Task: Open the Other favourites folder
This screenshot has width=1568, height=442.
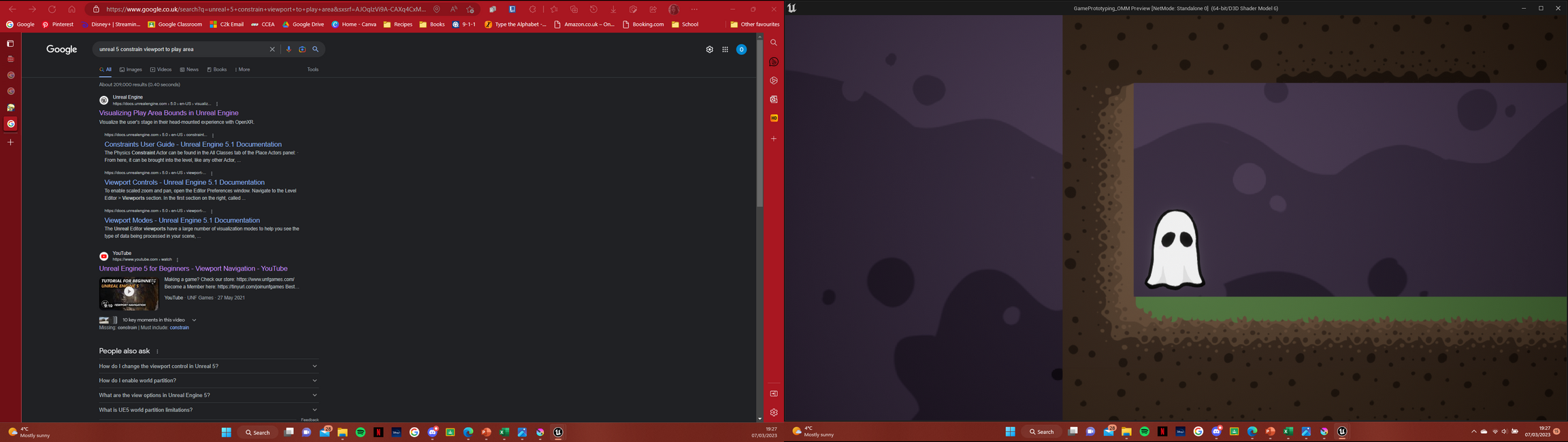Action: [755, 24]
